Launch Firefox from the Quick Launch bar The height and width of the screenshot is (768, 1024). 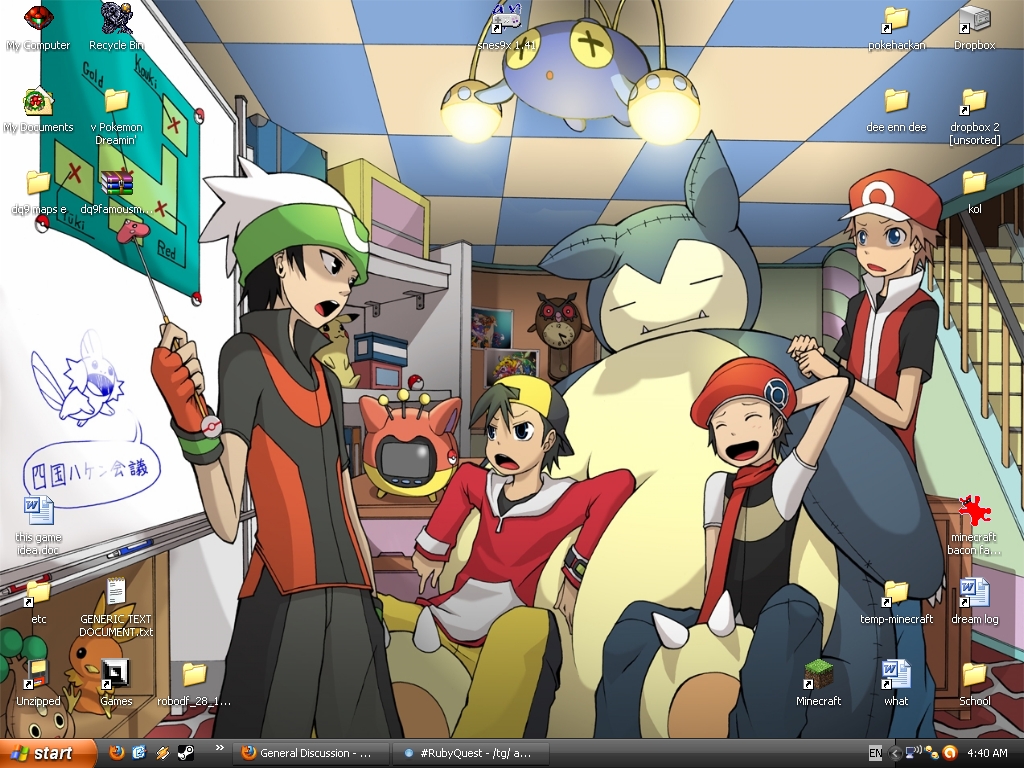coord(117,752)
